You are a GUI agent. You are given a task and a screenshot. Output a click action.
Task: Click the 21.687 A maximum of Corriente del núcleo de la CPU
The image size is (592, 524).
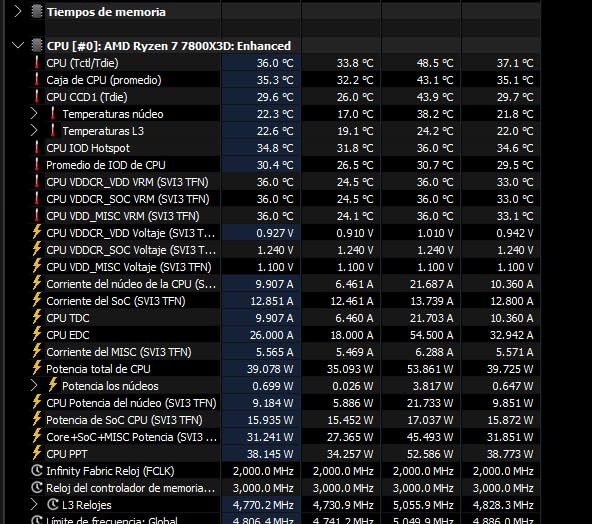pos(432,284)
